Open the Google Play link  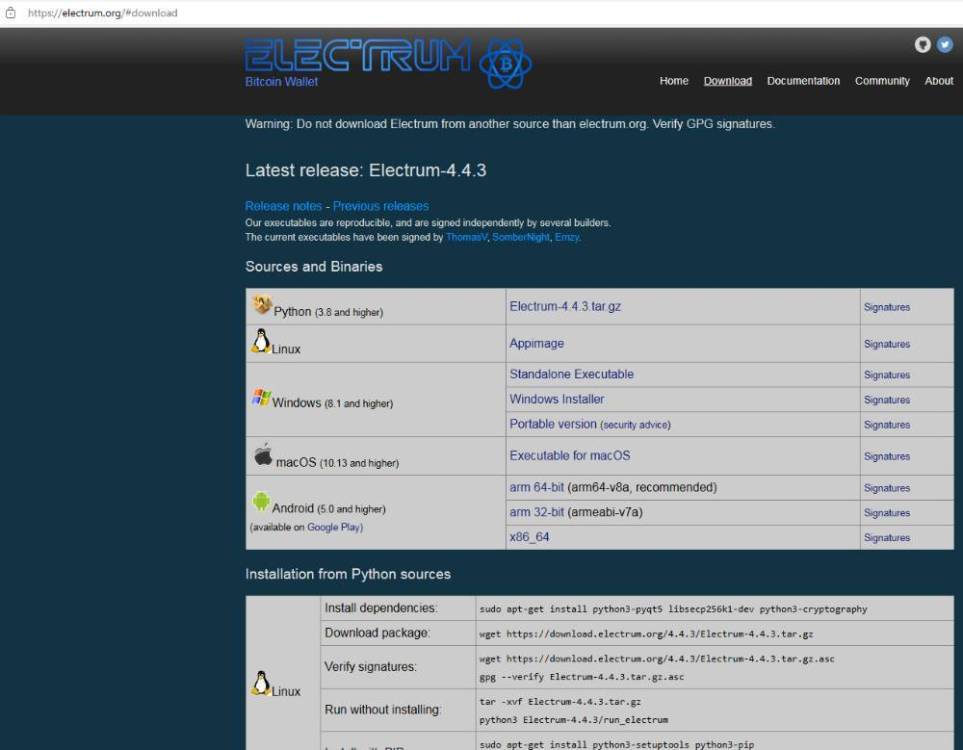click(x=334, y=528)
